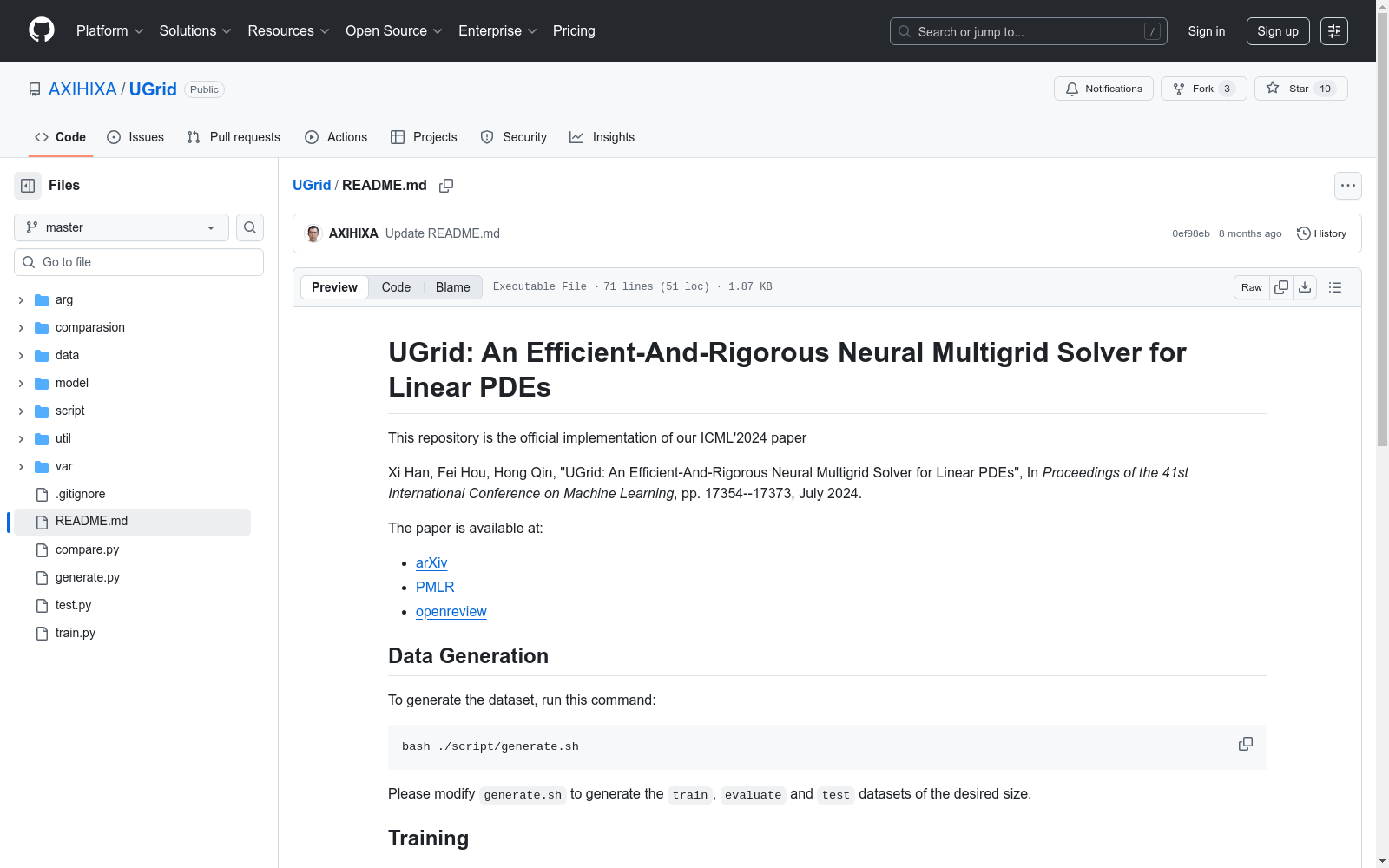Switch to Blame view toggle
The image size is (1389, 868).
[452, 287]
